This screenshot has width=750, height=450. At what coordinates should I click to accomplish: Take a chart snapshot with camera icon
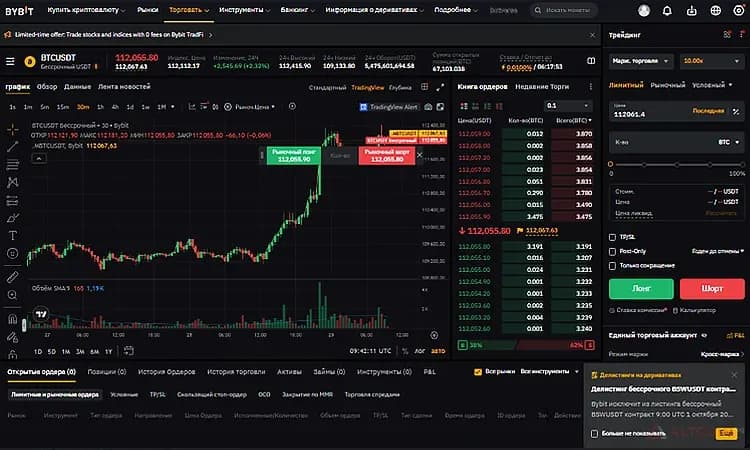(429, 107)
